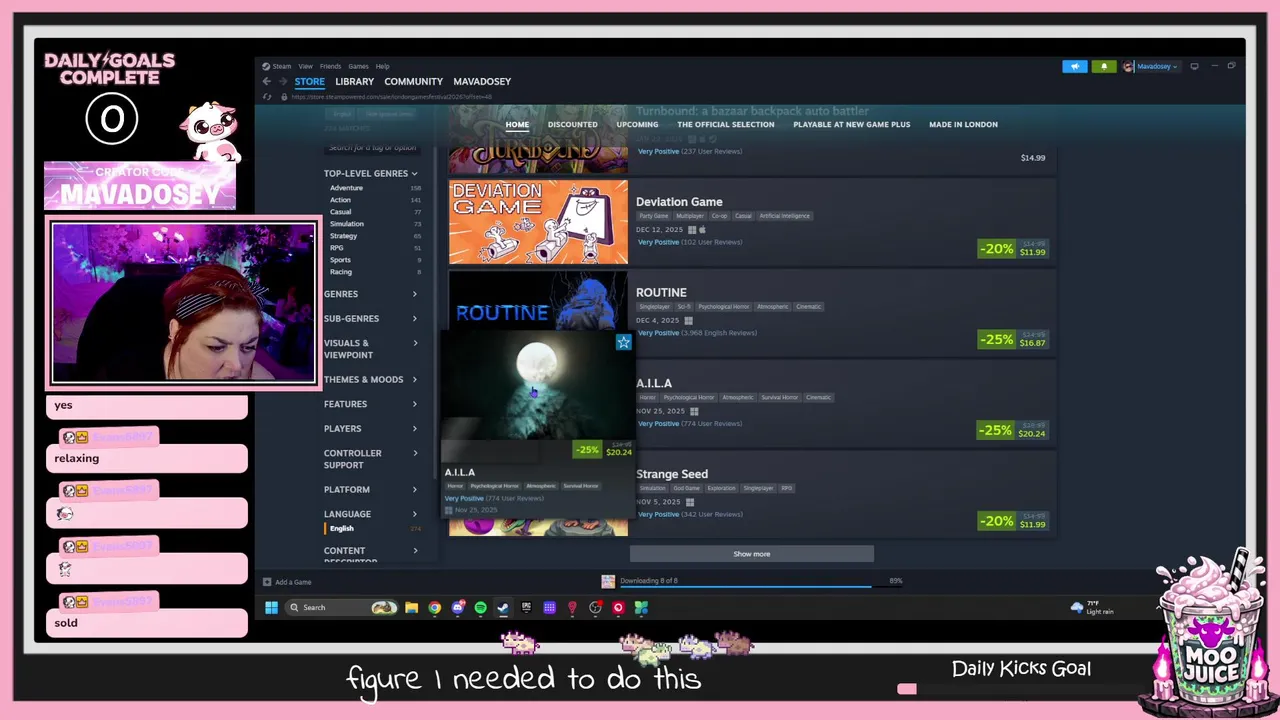Open the Games menu
This screenshot has width=1280, height=720.
tap(358, 66)
